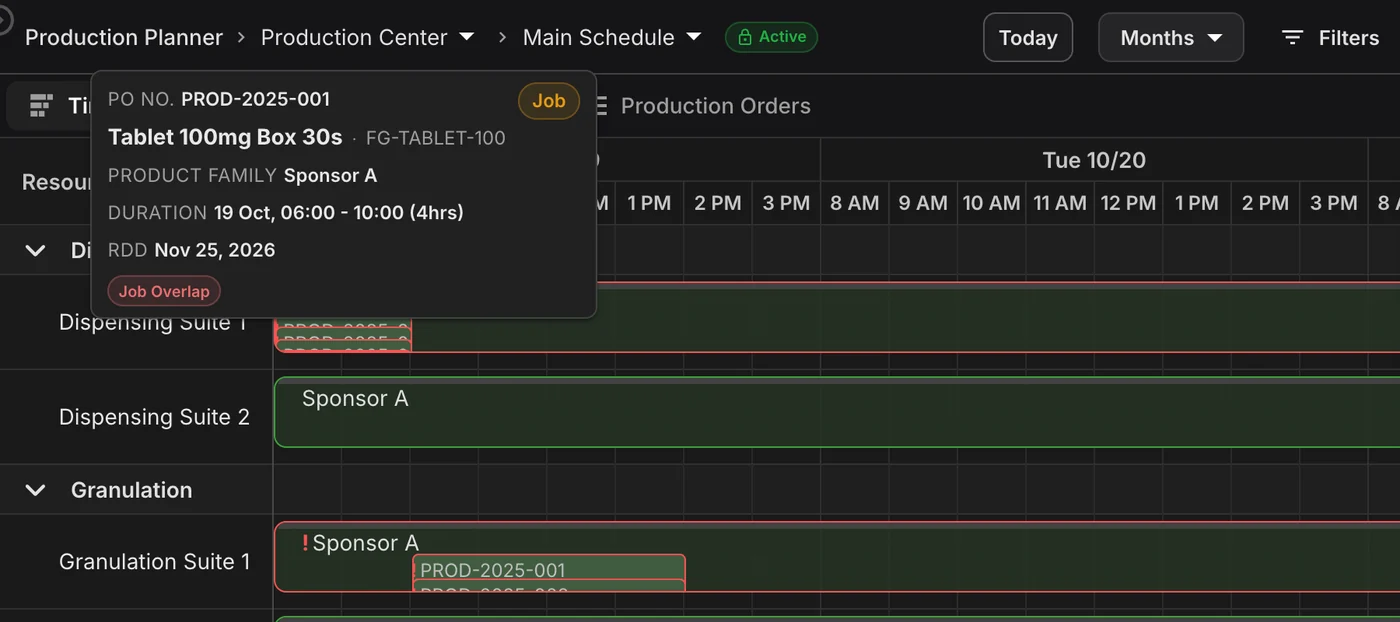Click the Active lock status badge
The width and height of the screenshot is (1400, 622).
pos(771,37)
